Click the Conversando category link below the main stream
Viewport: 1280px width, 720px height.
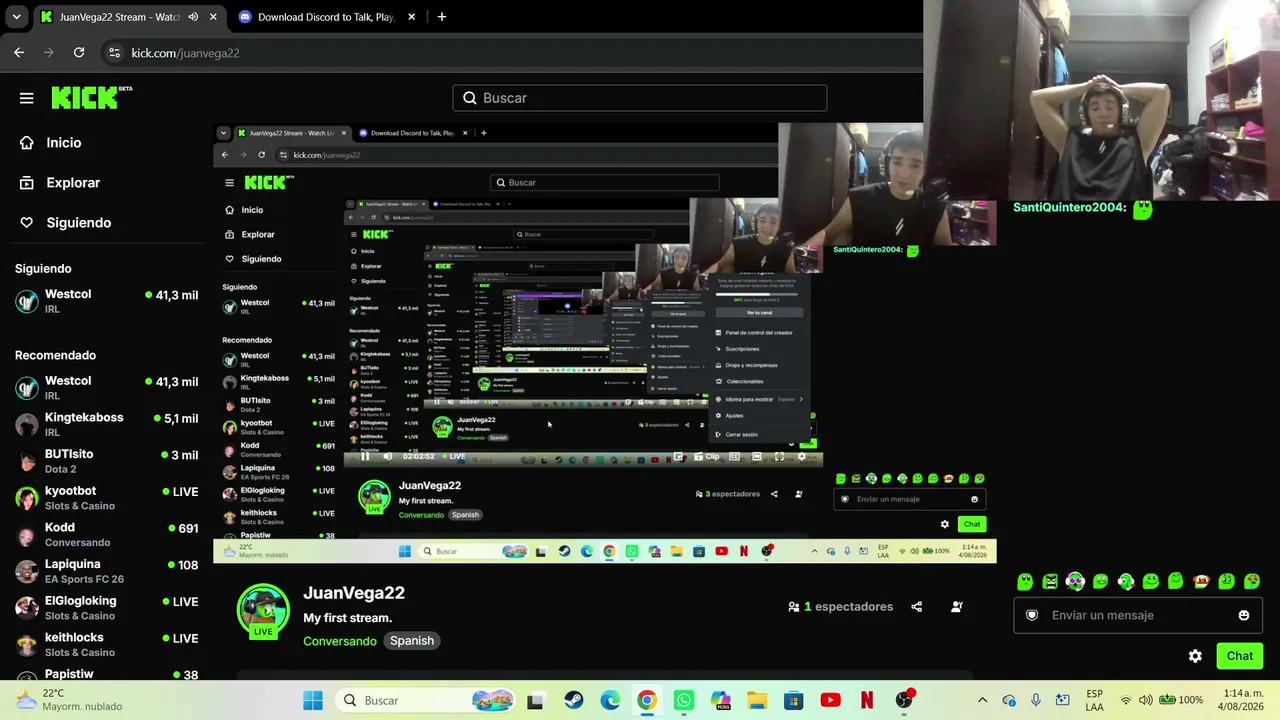(340, 641)
